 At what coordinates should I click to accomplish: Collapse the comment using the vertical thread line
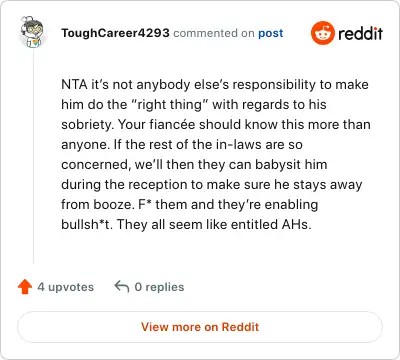(x=33, y=156)
